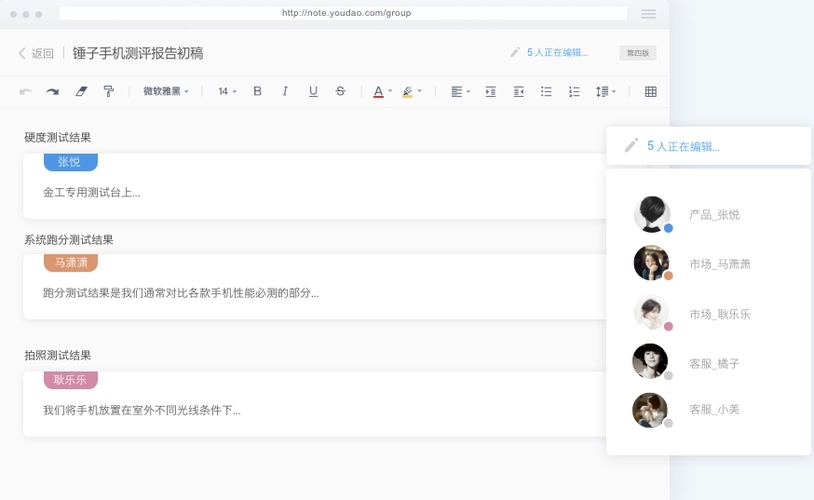814x500 pixels.
Task: Click the redo arrow icon
Action: 53,92
